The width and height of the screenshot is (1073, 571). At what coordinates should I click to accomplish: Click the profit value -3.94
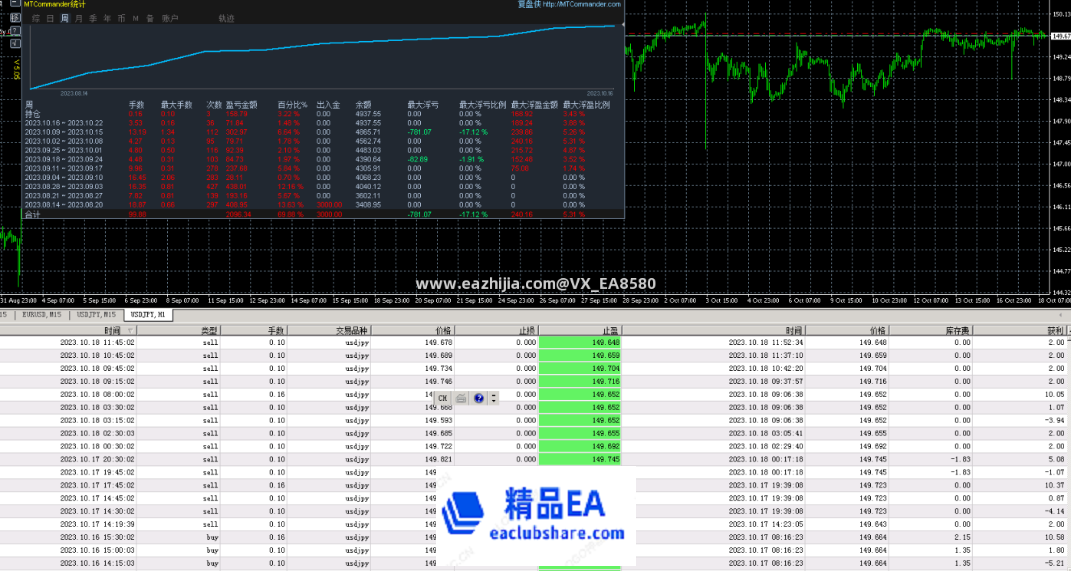(1055, 420)
